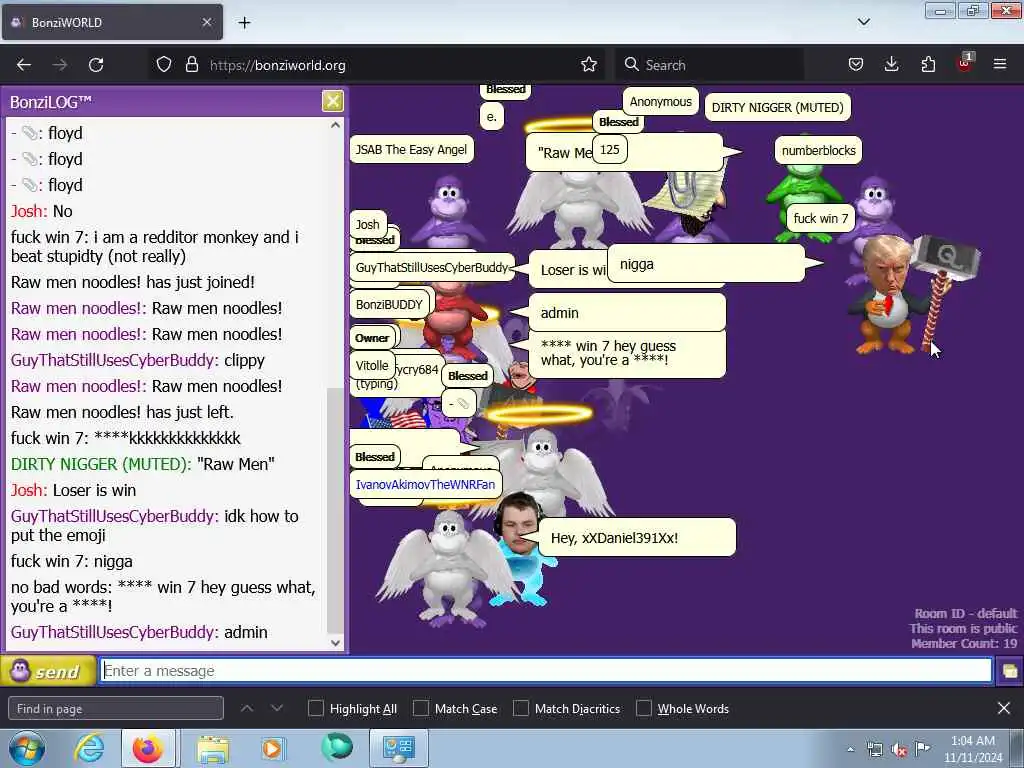
Task: Toggle the Match Diacritics checkbox
Action: tap(521, 709)
